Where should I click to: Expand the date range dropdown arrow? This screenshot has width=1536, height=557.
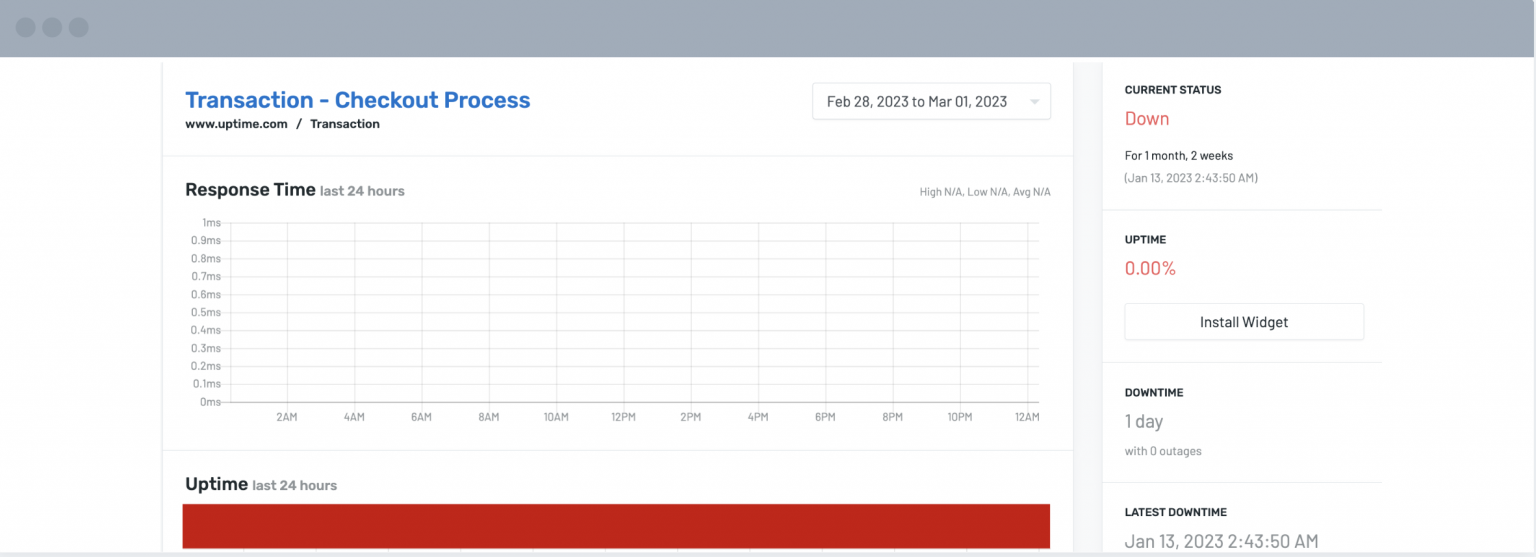click(x=1034, y=101)
